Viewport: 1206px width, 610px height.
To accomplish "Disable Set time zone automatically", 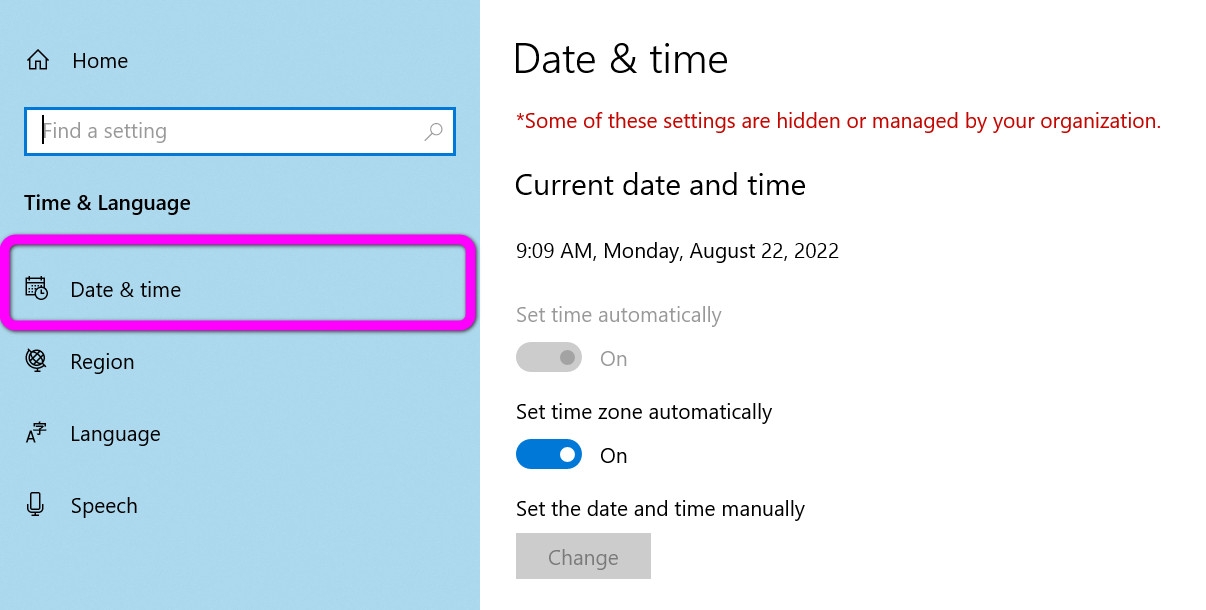I will [549, 454].
